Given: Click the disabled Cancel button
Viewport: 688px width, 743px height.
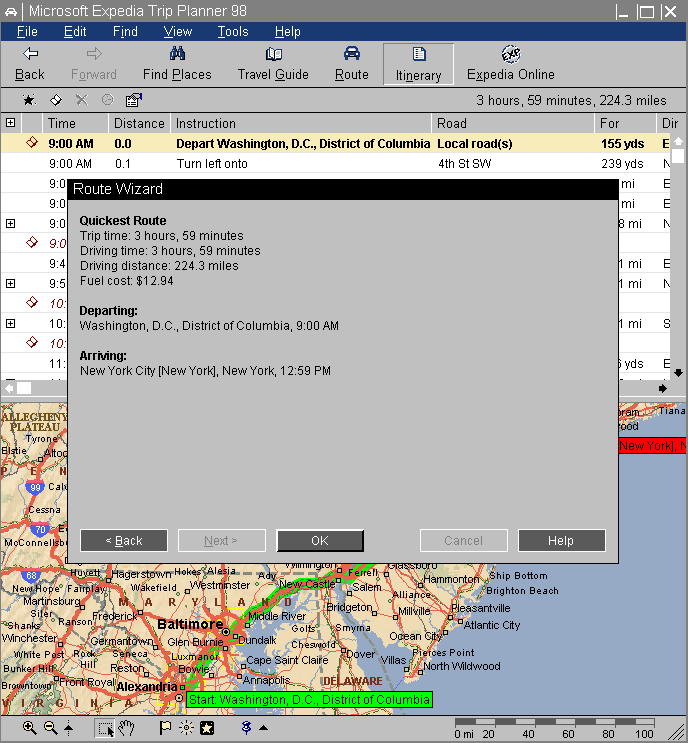Looking at the screenshot, I should tap(463, 541).
